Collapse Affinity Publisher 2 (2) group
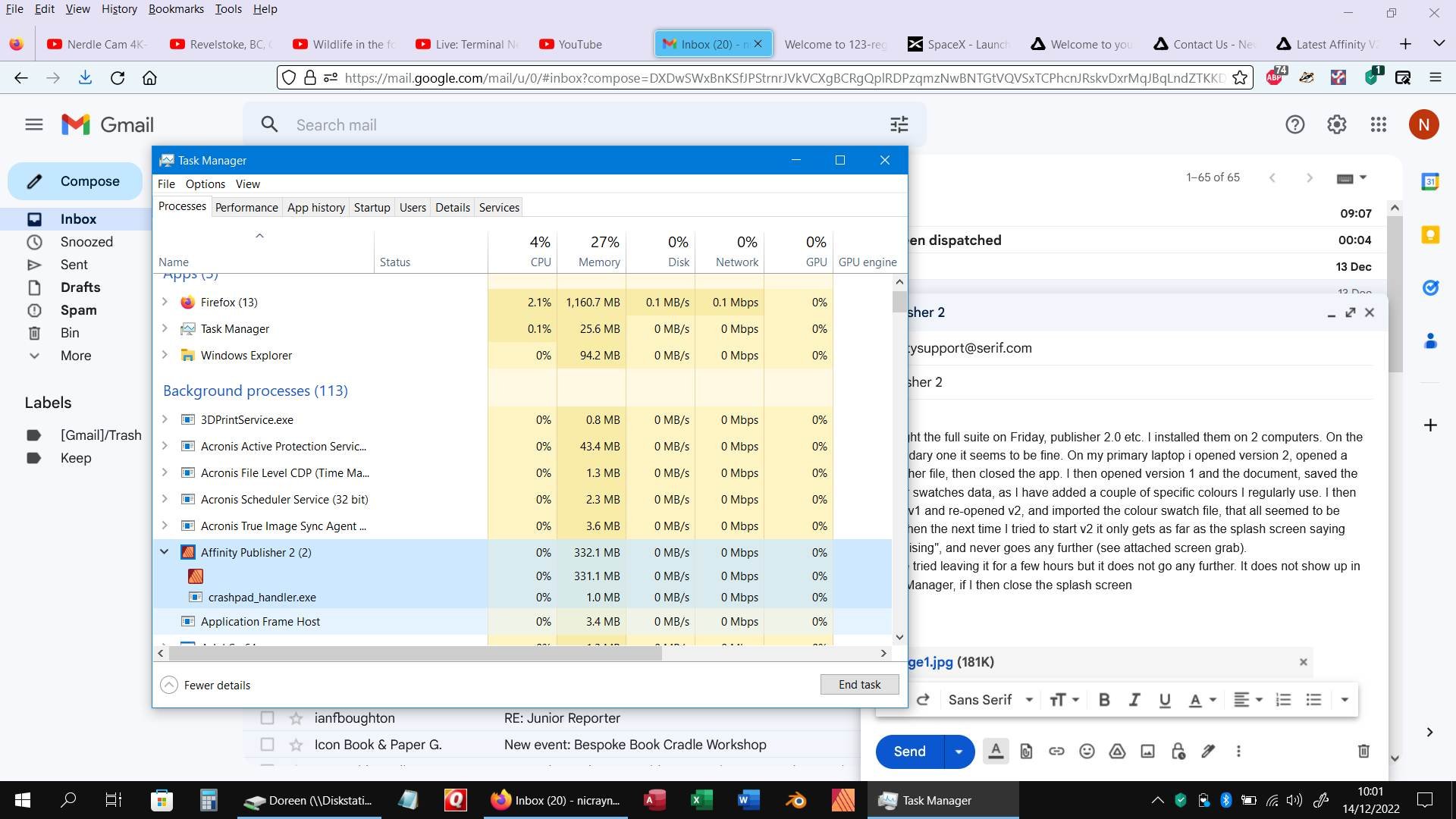1456x819 pixels. 165,552
